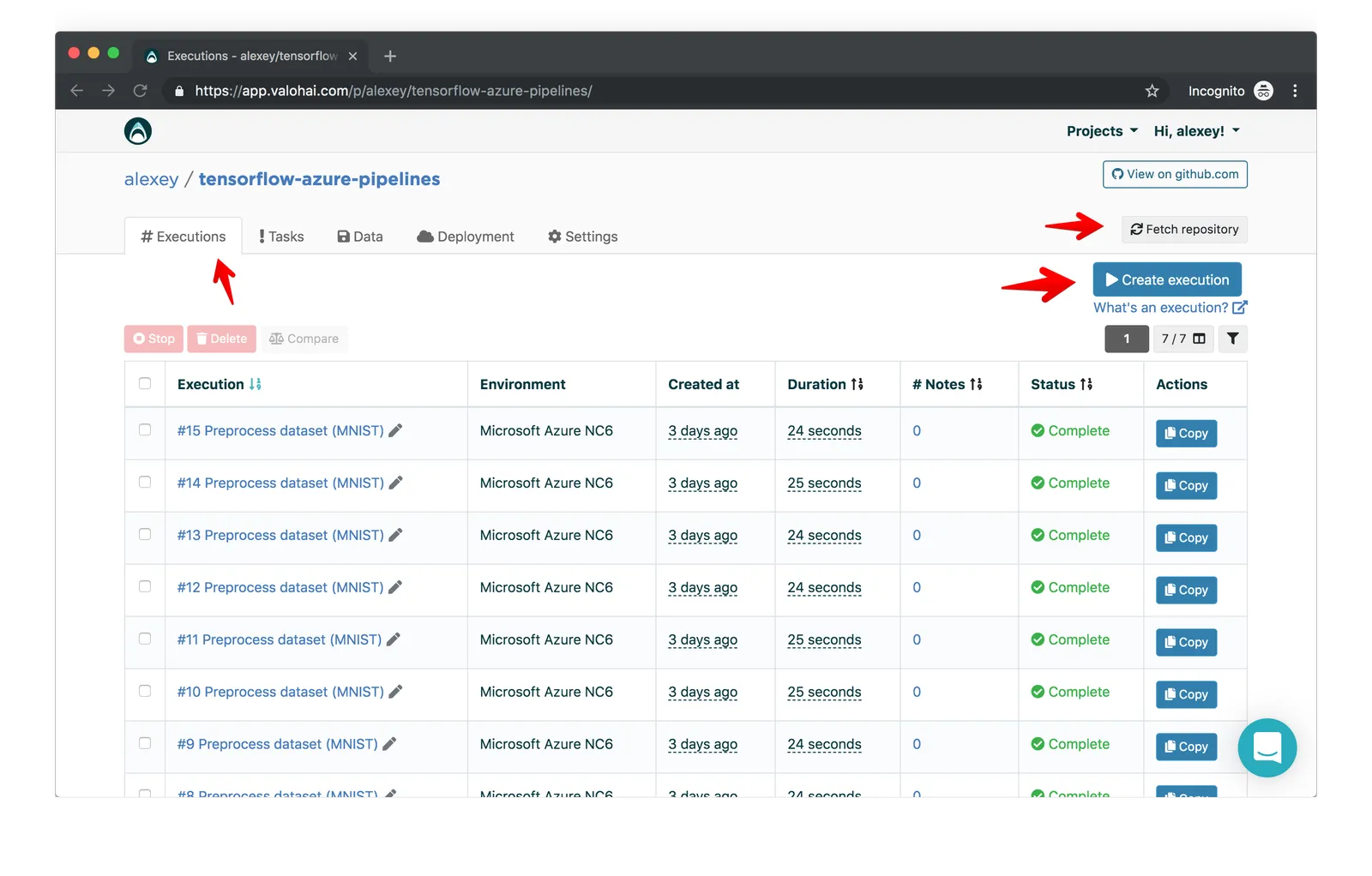Screen dimensions: 1372x876
Task: Click the Create execution button
Action: click(x=1167, y=279)
